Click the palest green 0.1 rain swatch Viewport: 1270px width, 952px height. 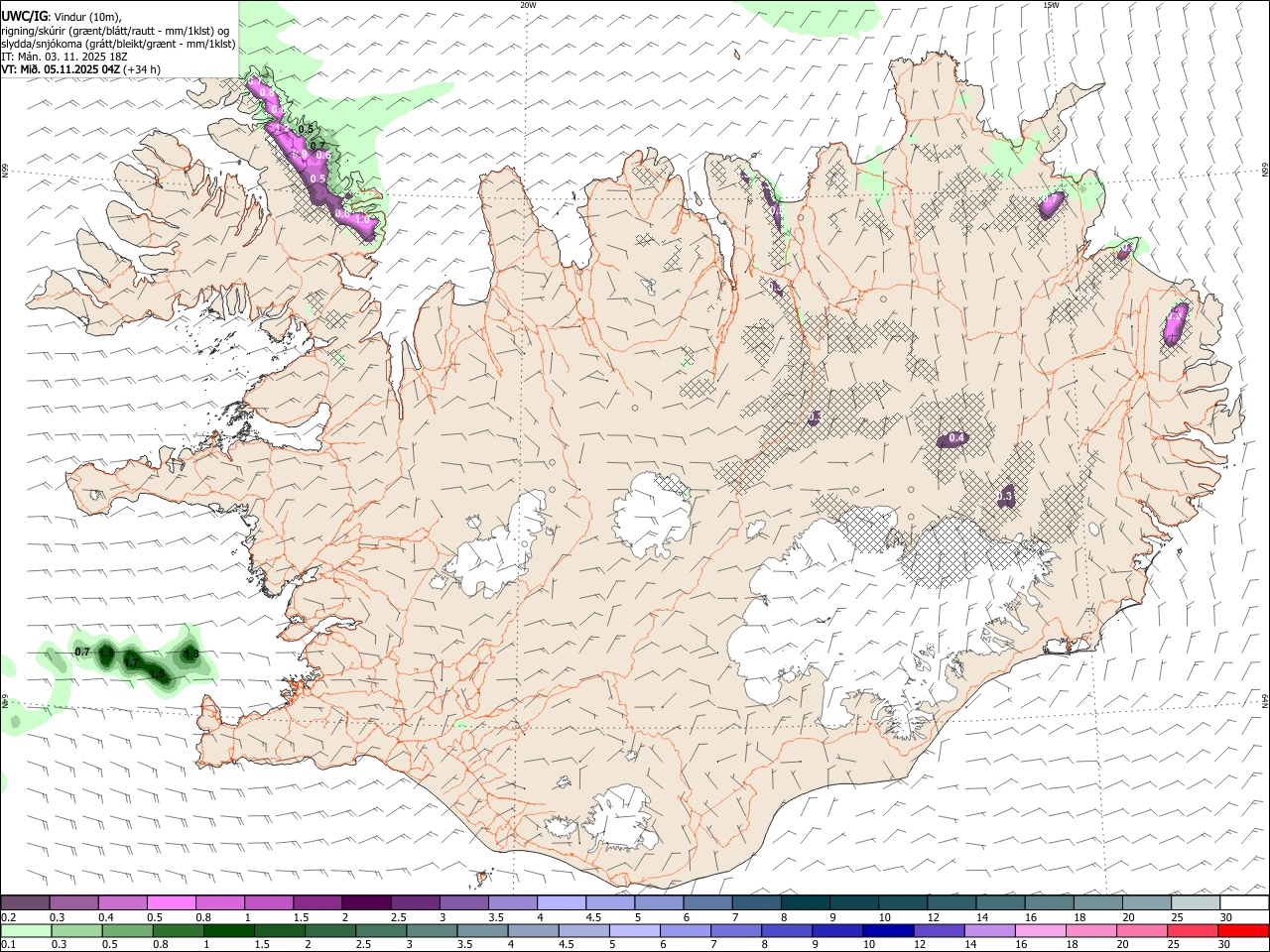pos(26,931)
